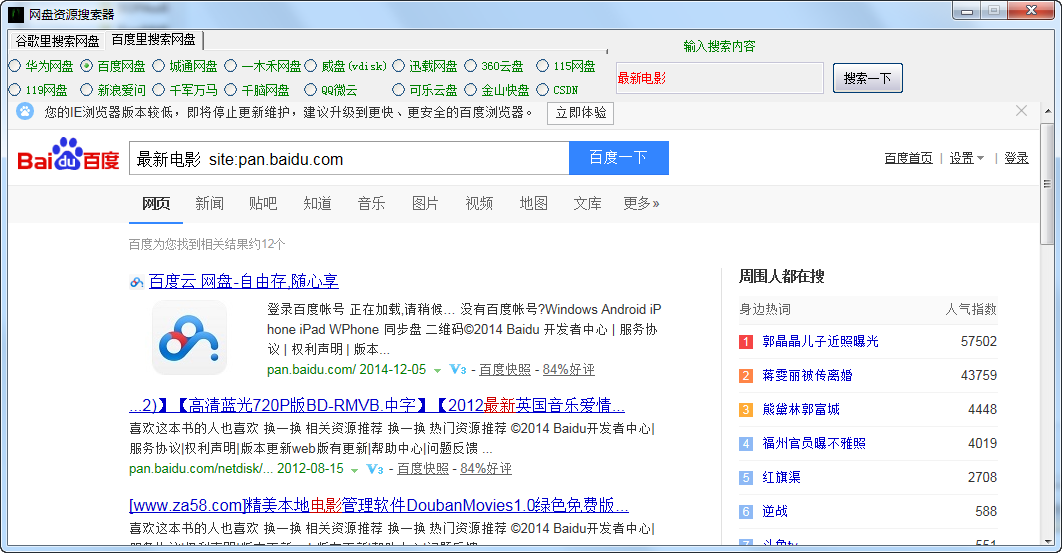This screenshot has height=553, width=1062.
Task: Click the Baidu logo
Action: (68, 155)
